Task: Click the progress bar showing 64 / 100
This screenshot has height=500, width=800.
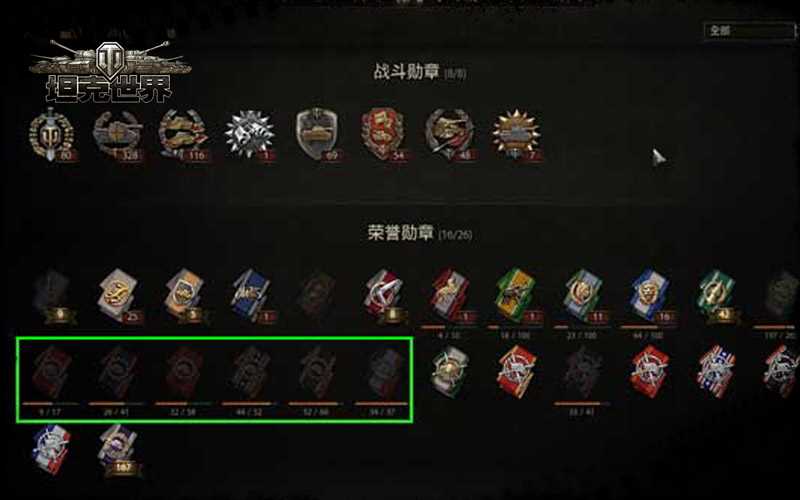Action: click(x=647, y=327)
